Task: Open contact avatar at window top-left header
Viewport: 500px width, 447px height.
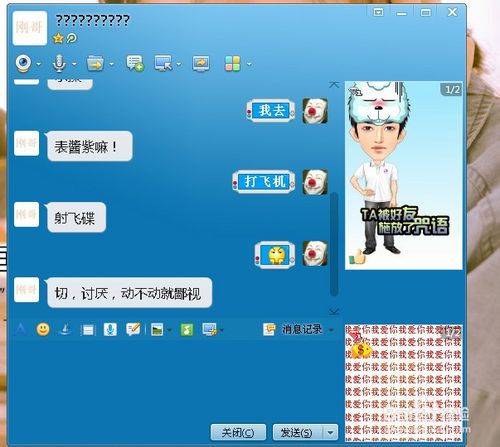Action: (30, 28)
